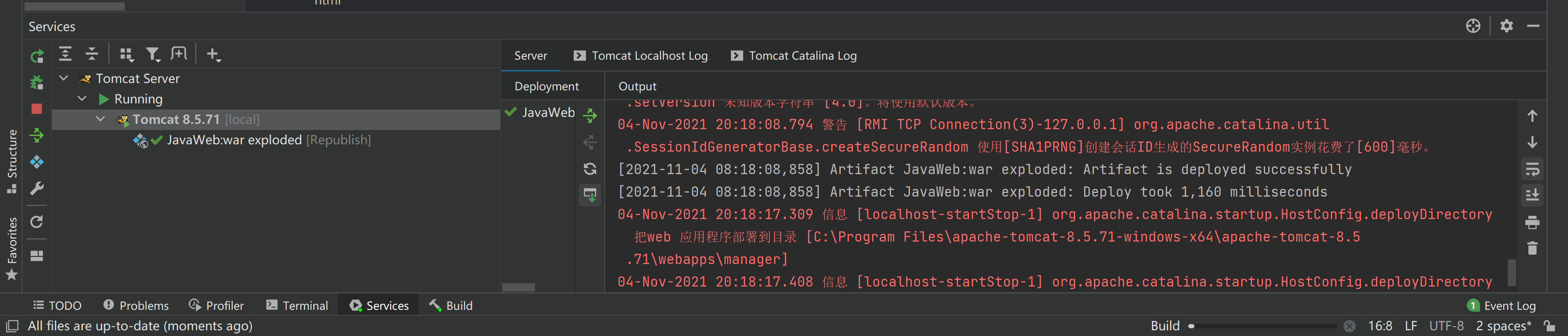This screenshot has height=336, width=1568.
Task: Print the output using printer icon
Action: [x=1532, y=222]
